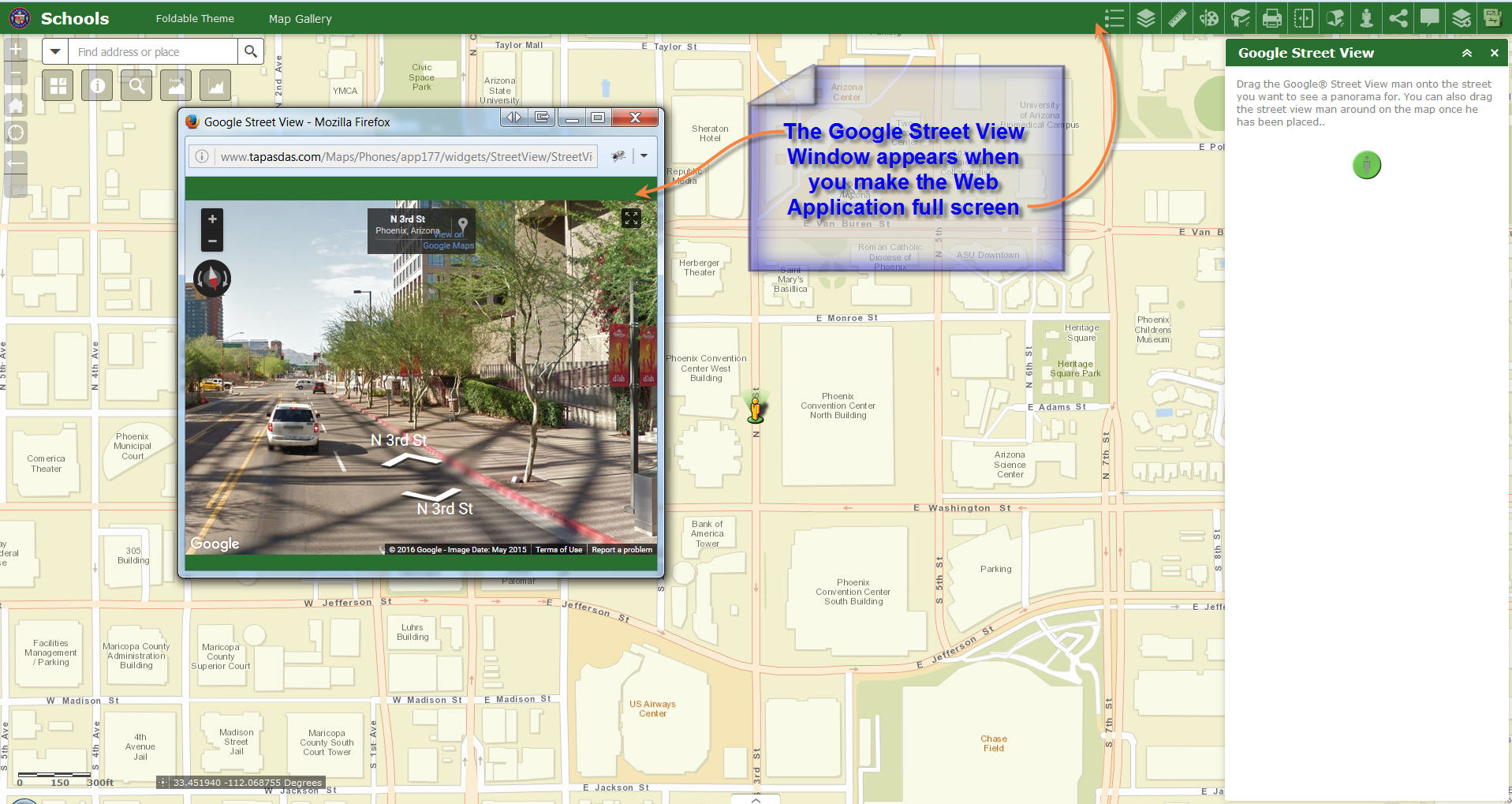Click the Firefox URL address bar
The width and height of the screenshot is (1512, 804).
pos(406,156)
